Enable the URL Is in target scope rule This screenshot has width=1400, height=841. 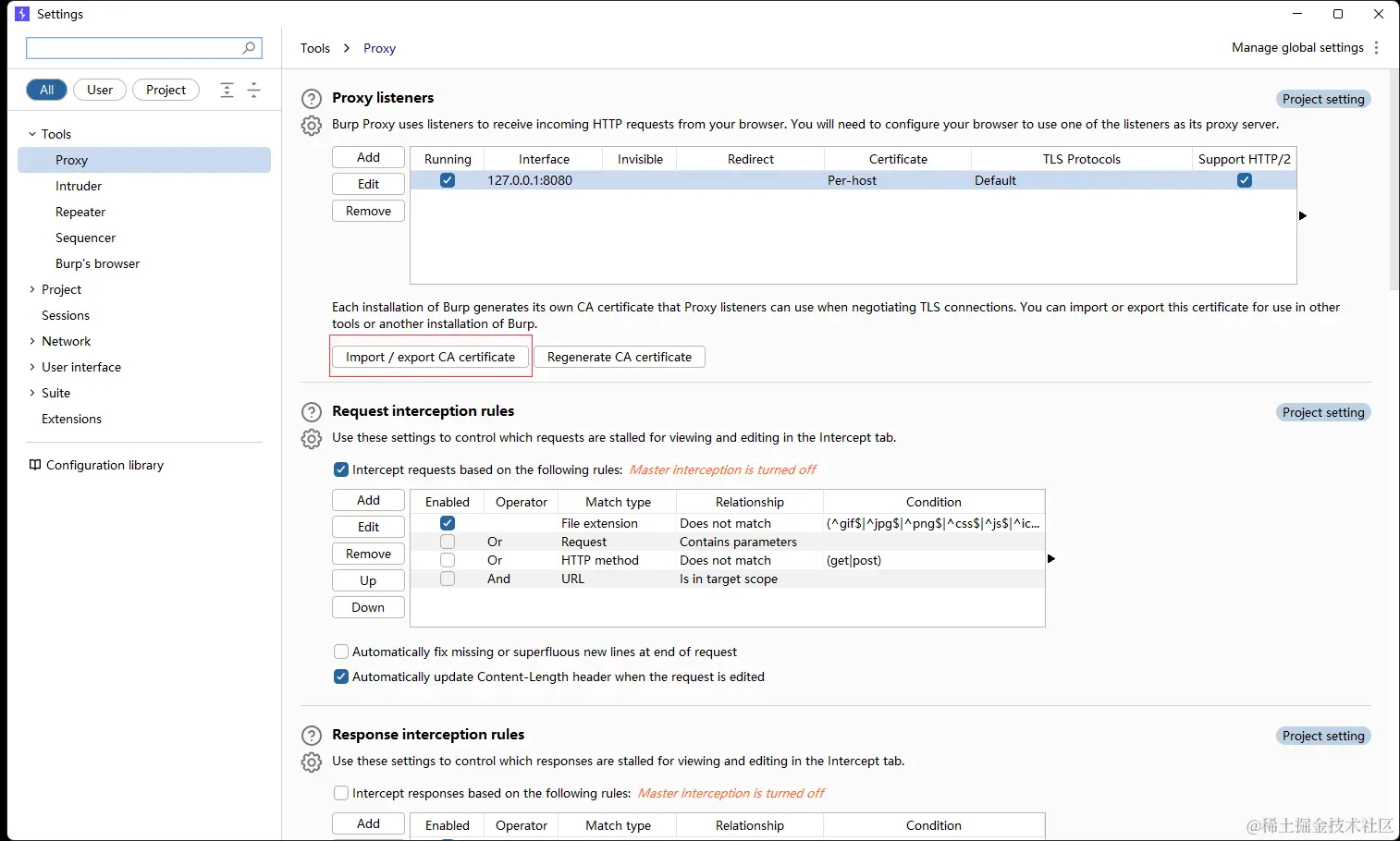pyautogui.click(x=448, y=579)
